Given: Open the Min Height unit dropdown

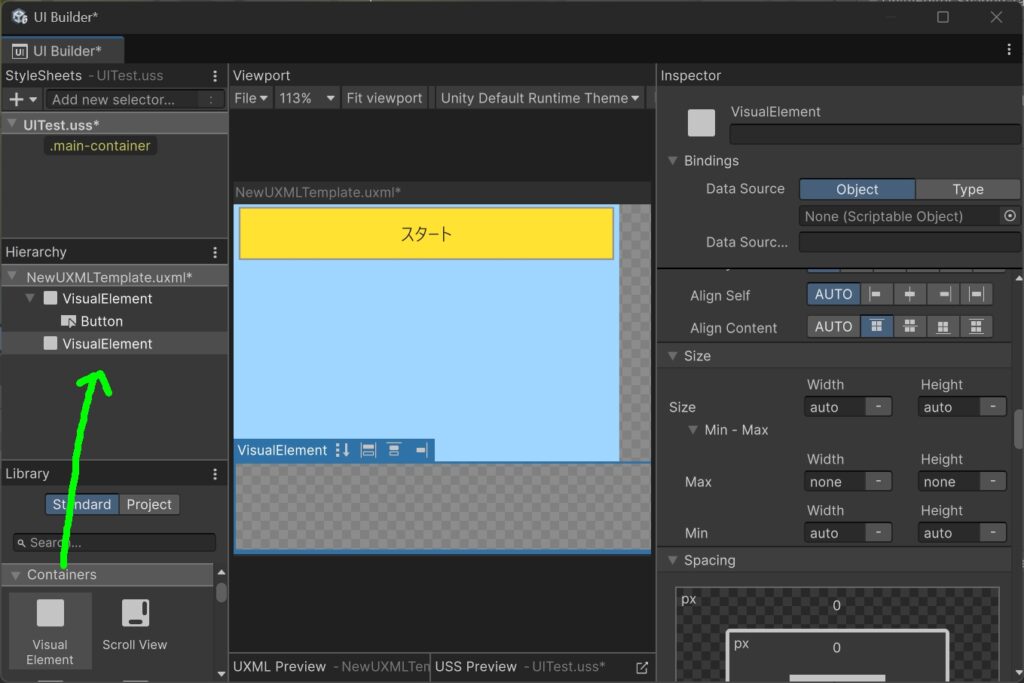Looking at the screenshot, I should 993,533.
